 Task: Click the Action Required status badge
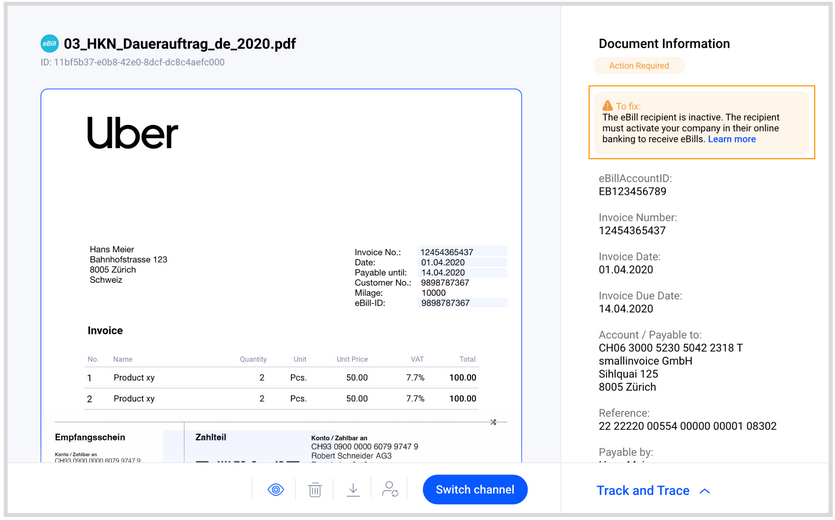(639, 66)
